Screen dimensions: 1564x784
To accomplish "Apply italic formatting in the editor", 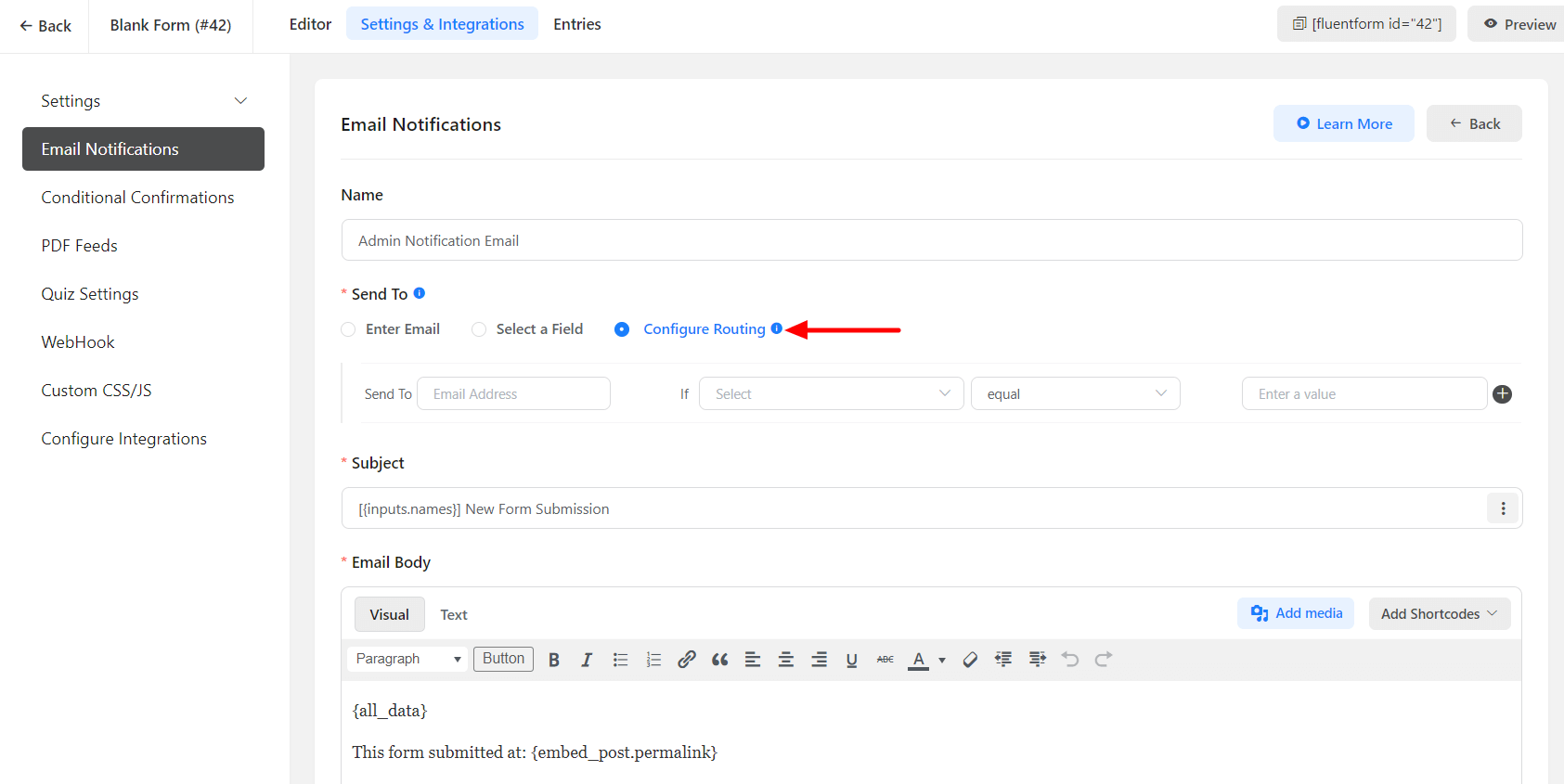I will [x=587, y=660].
